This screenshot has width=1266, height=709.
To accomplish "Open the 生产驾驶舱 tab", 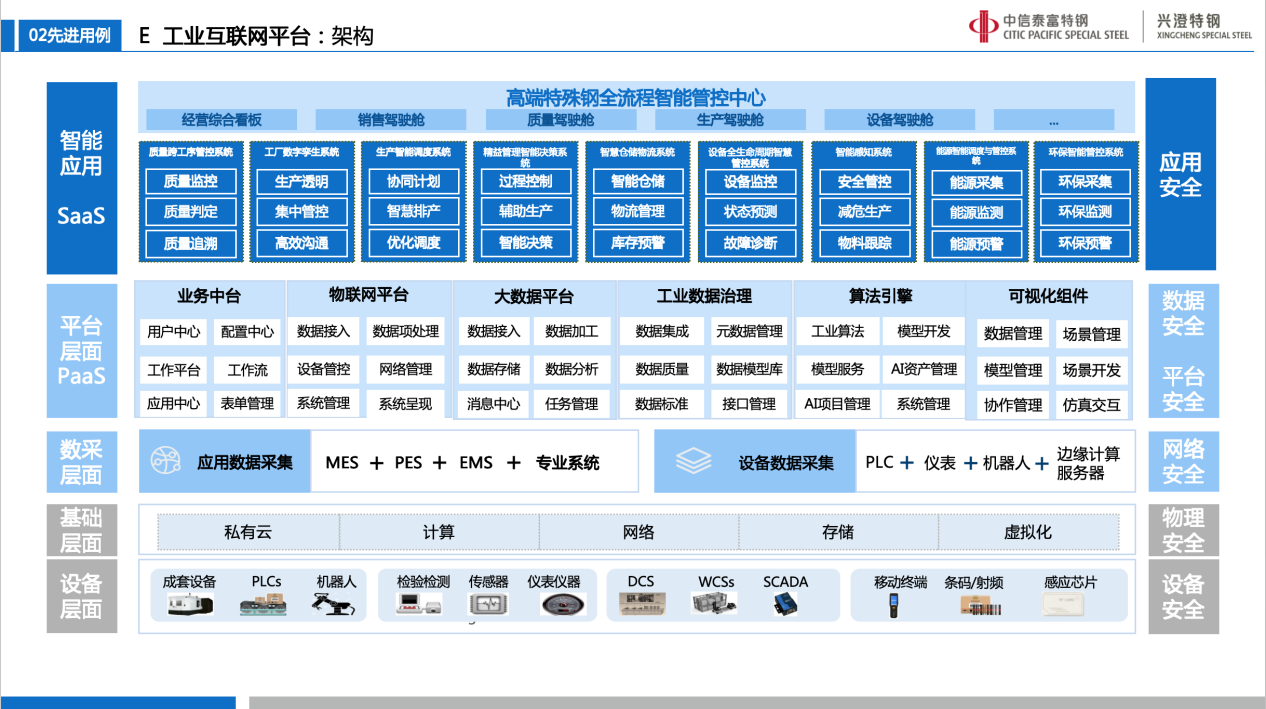I will (730, 120).
